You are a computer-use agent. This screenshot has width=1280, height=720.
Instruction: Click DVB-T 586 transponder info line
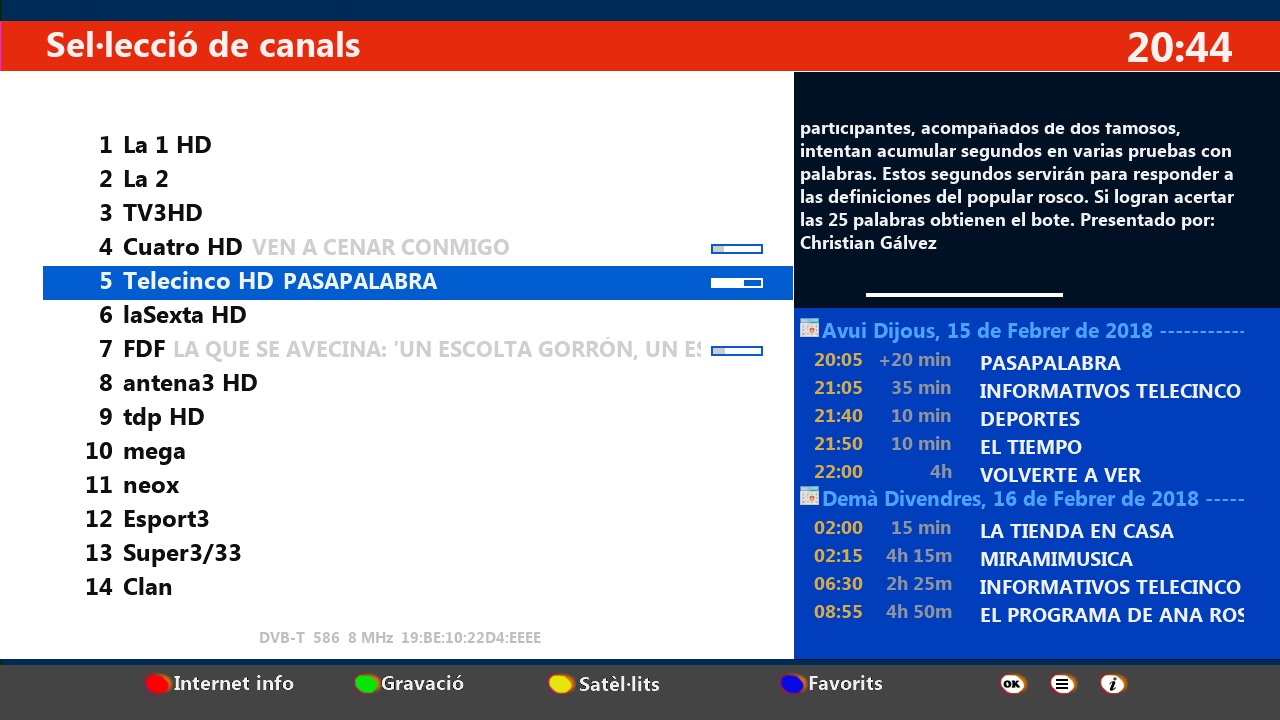click(400, 637)
